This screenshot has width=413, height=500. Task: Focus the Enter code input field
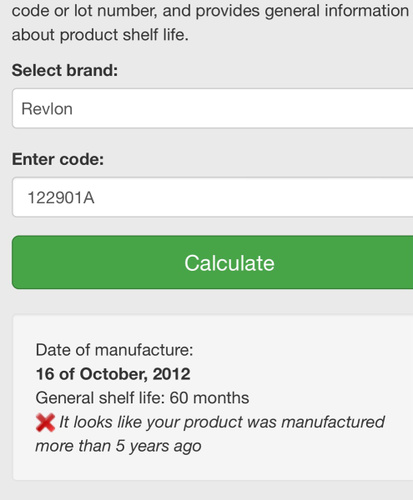point(213,197)
